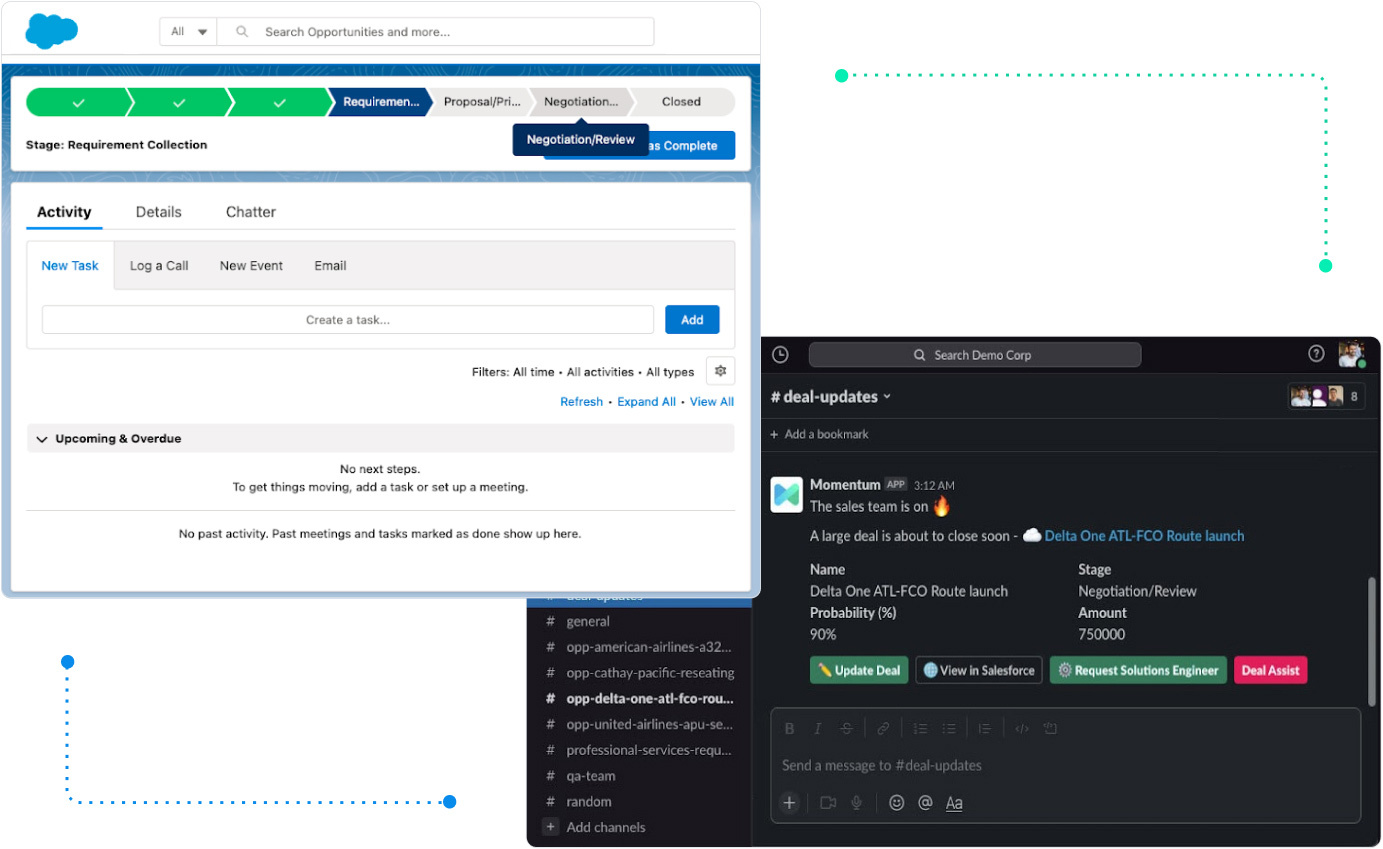This screenshot has height=849, width=1383.
Task: Click View in Salesforce button
Action: pyautogui.click(x=979, y=670)
